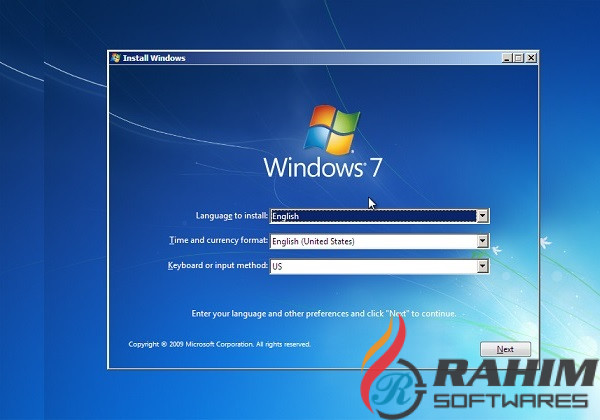Click the Next button
600x420 pixels.
coord(505,349)
